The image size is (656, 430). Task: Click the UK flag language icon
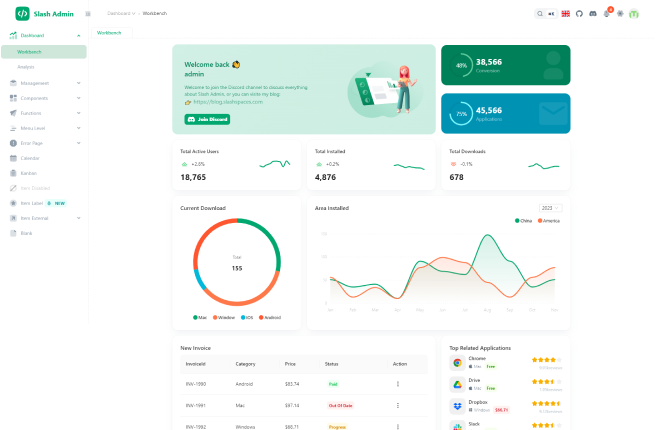click(x=565, y=13)
